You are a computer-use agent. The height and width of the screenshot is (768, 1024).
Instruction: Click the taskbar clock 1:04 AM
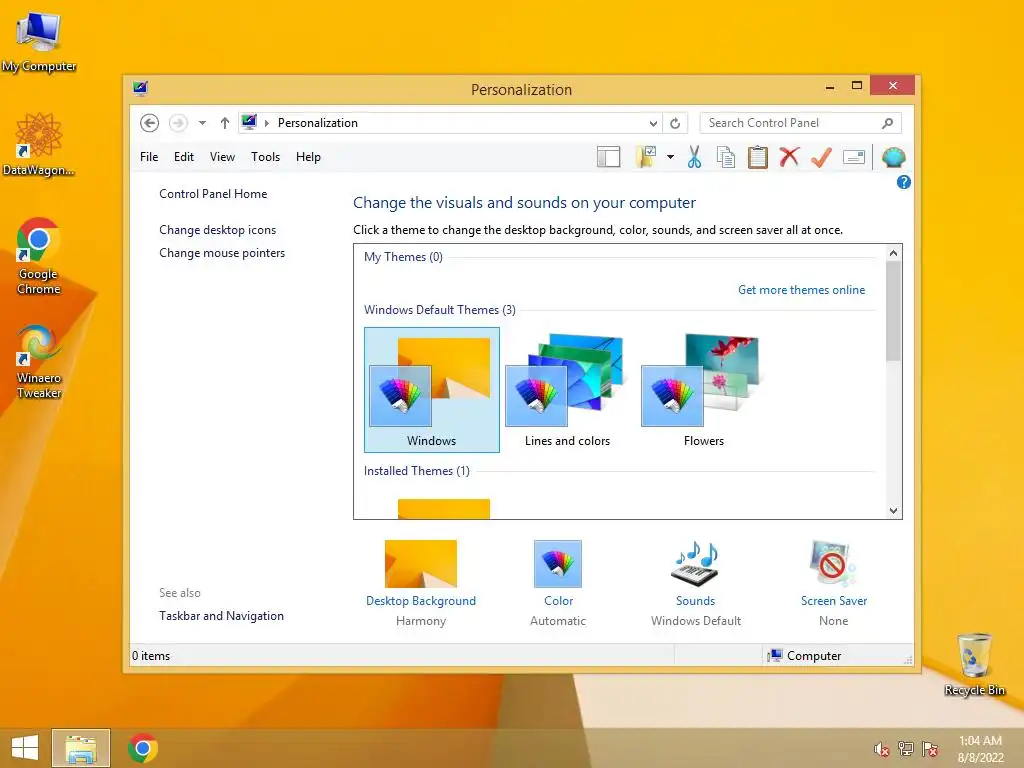pos(980,741)
